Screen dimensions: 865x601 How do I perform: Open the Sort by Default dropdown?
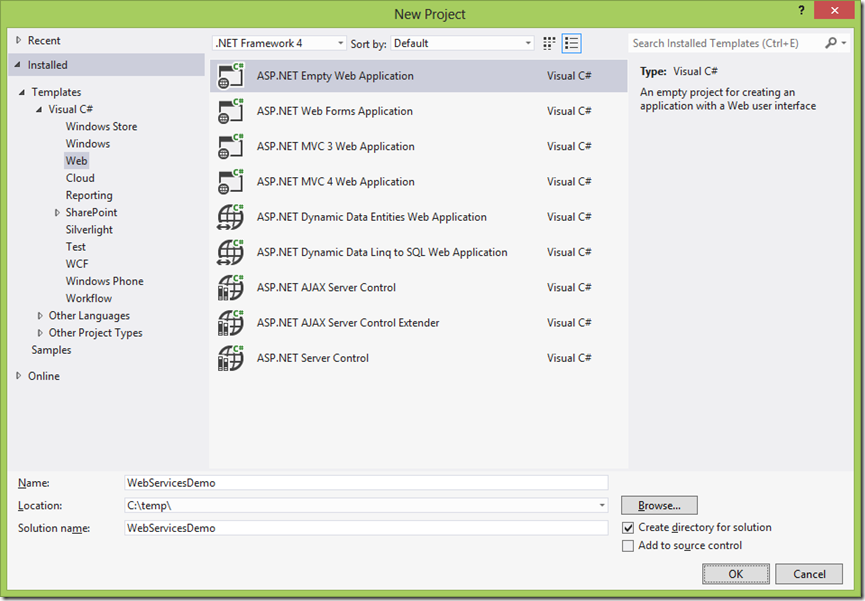pos(462,43)
